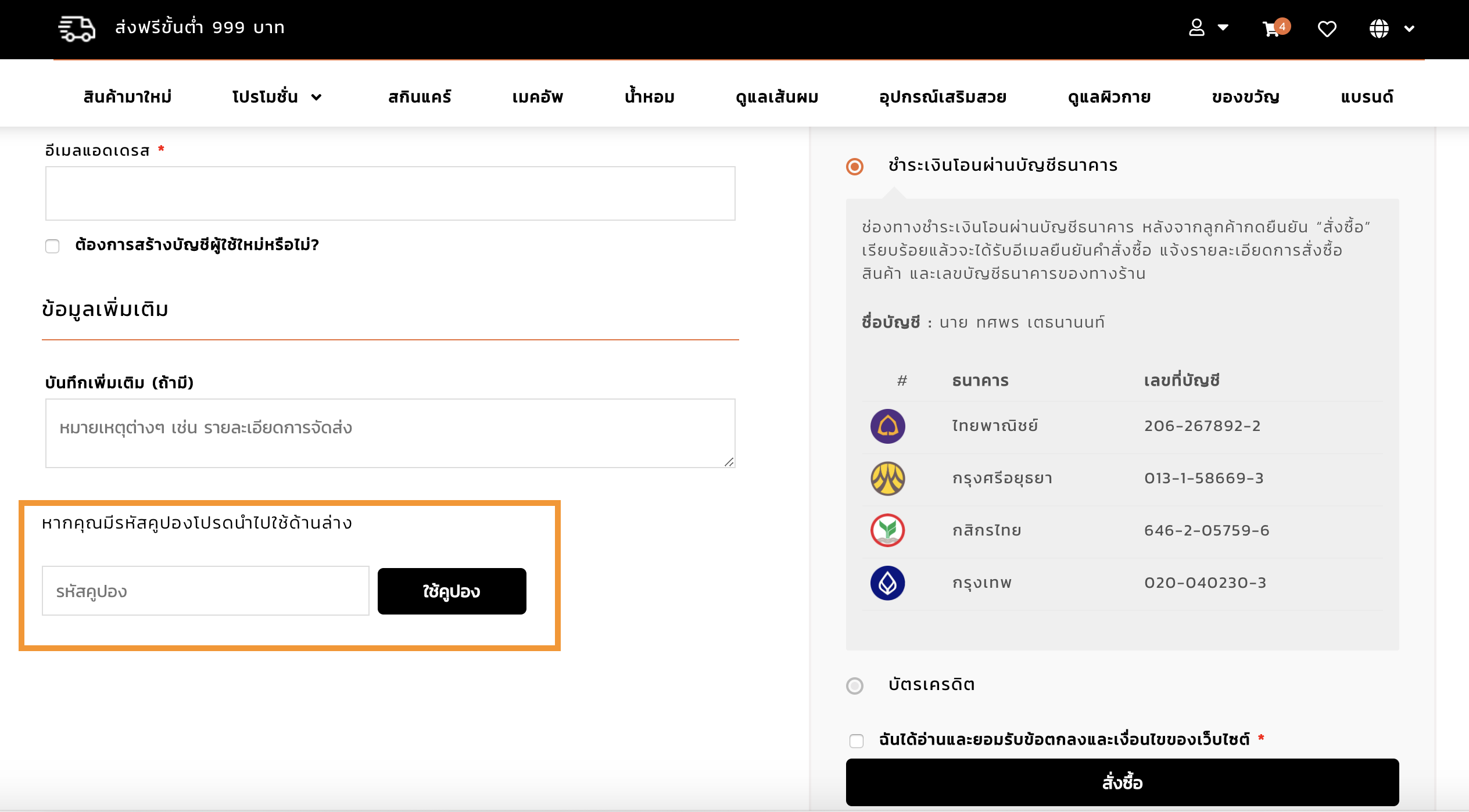This screenshot has width=1469, height=812.
Task: Open the wishlist heart icon
Action: 1327,29
